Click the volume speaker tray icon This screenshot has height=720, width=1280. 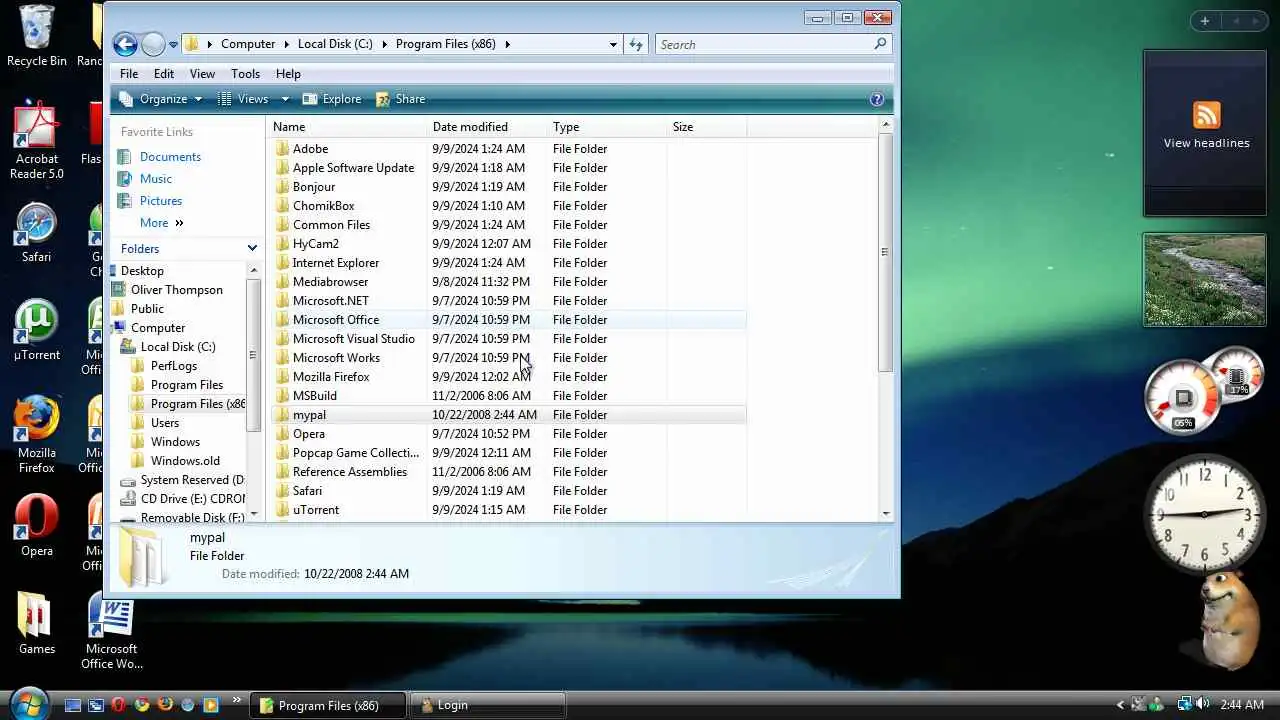tap(1202, 705)
